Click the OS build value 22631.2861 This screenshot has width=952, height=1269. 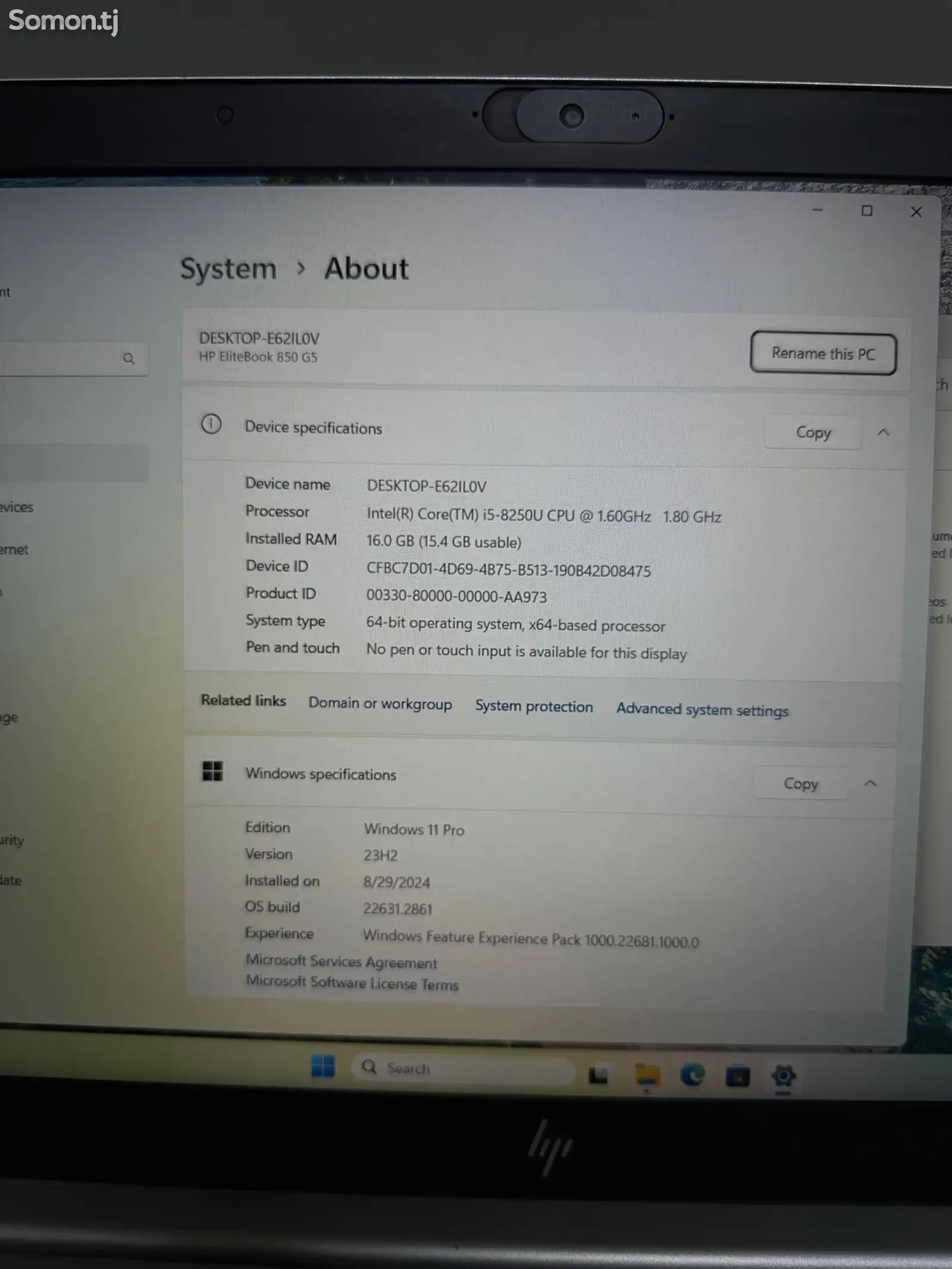tap(398, 908)
